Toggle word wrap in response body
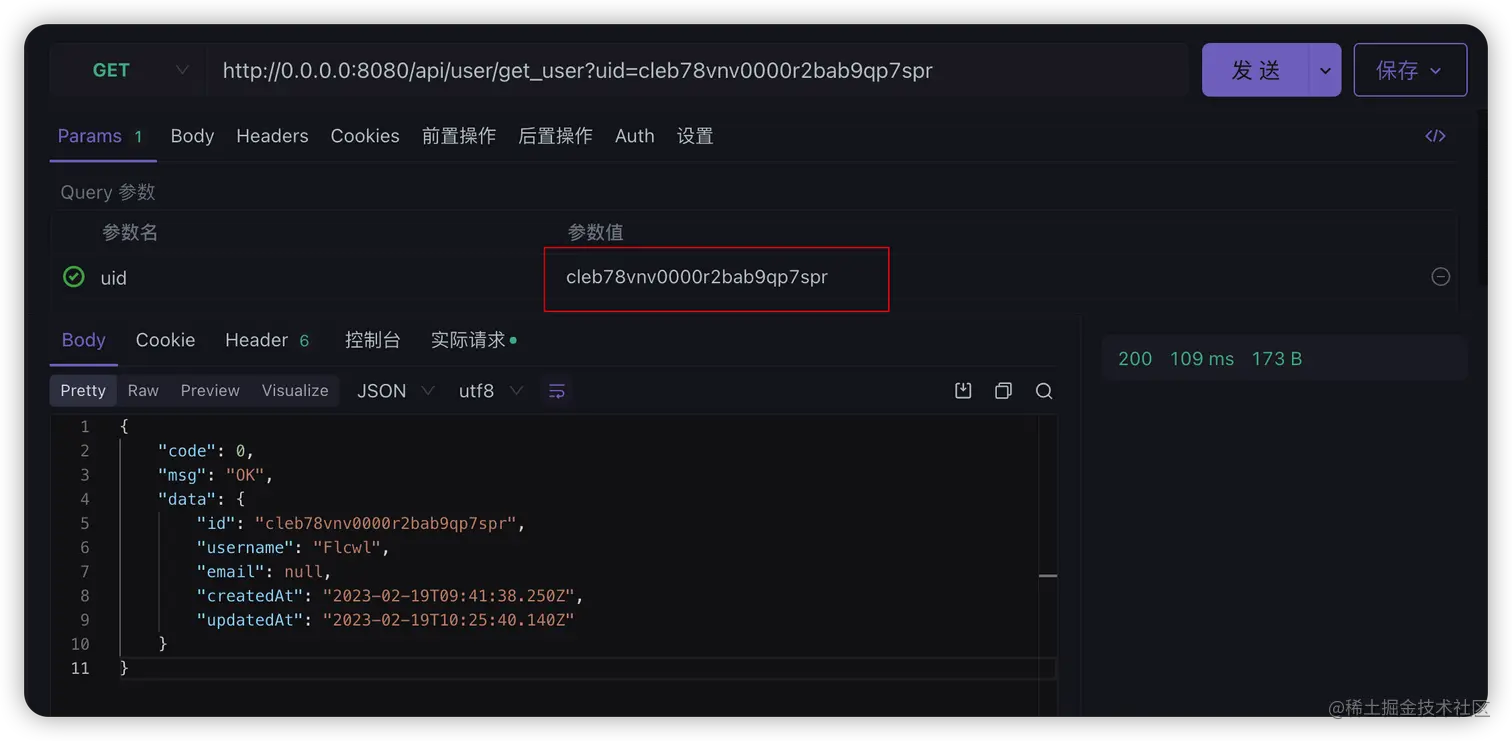This screenshot has width=1512, height=741. (557, 391)
